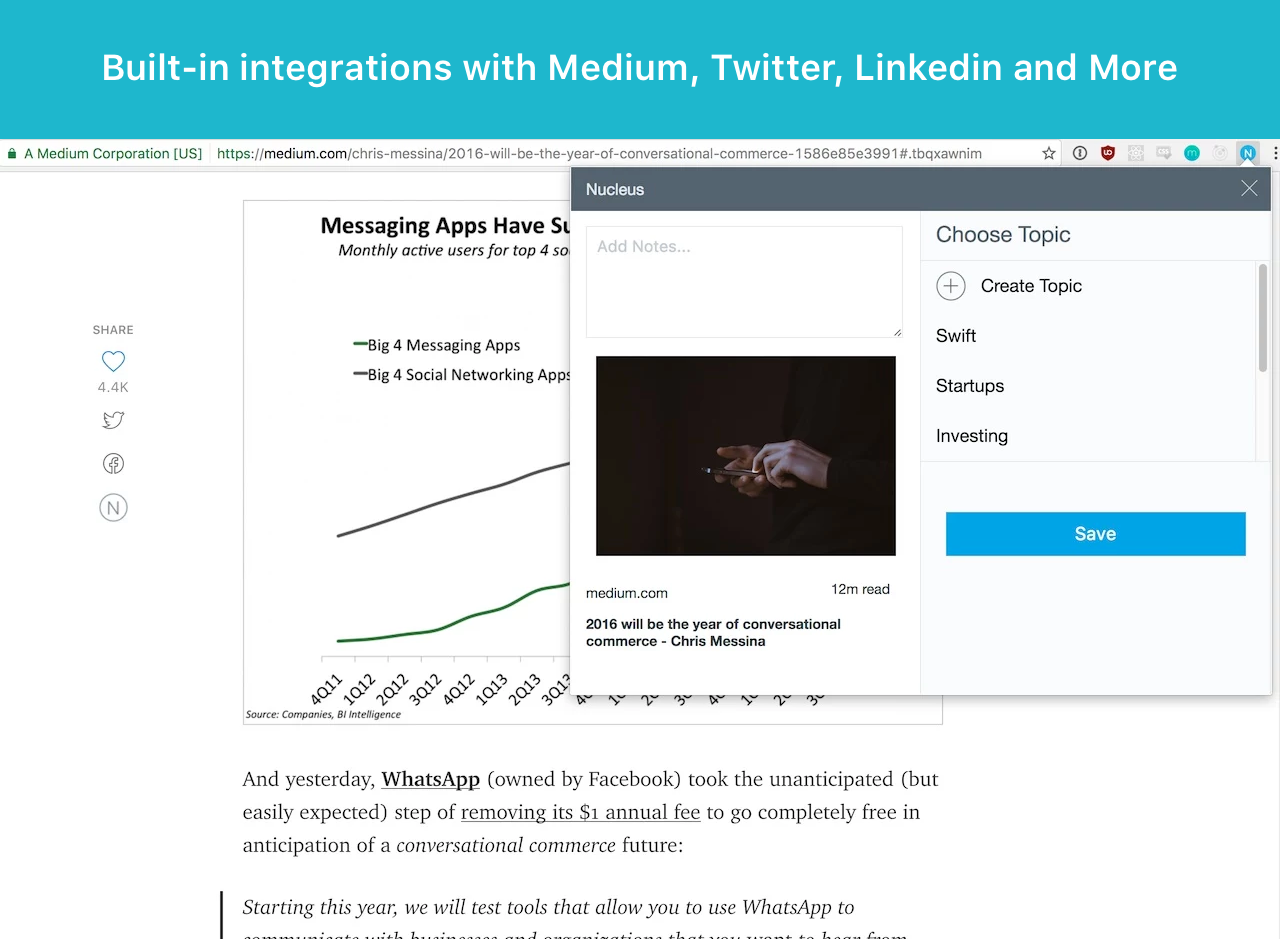Open the uBlock Origin extension icon

tap(1108, 153)
